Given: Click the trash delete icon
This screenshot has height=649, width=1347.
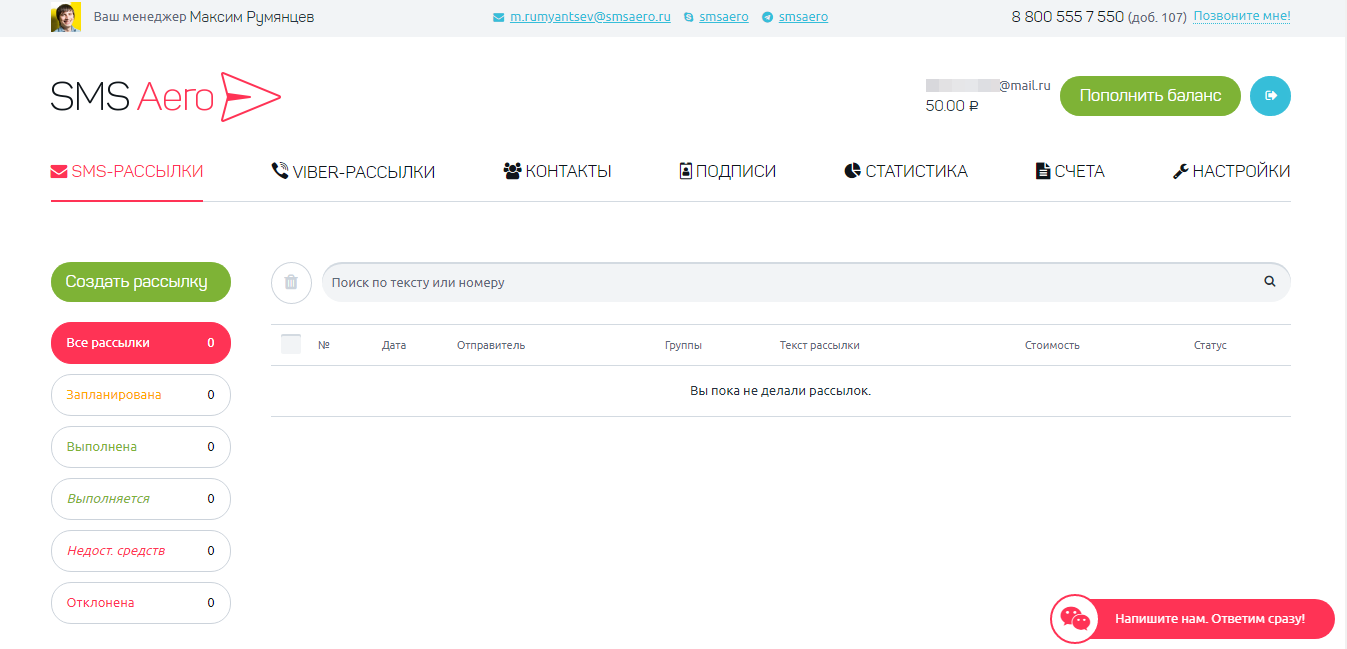Looking at the screenshot, I should [x=291, y=282].
